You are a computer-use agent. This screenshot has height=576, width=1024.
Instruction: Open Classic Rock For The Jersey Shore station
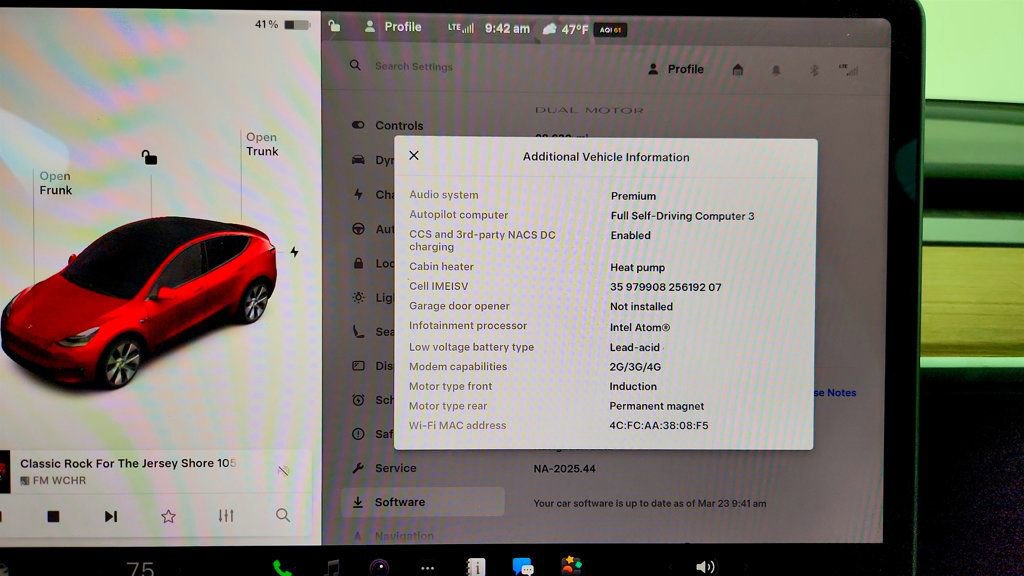point(128,463)
